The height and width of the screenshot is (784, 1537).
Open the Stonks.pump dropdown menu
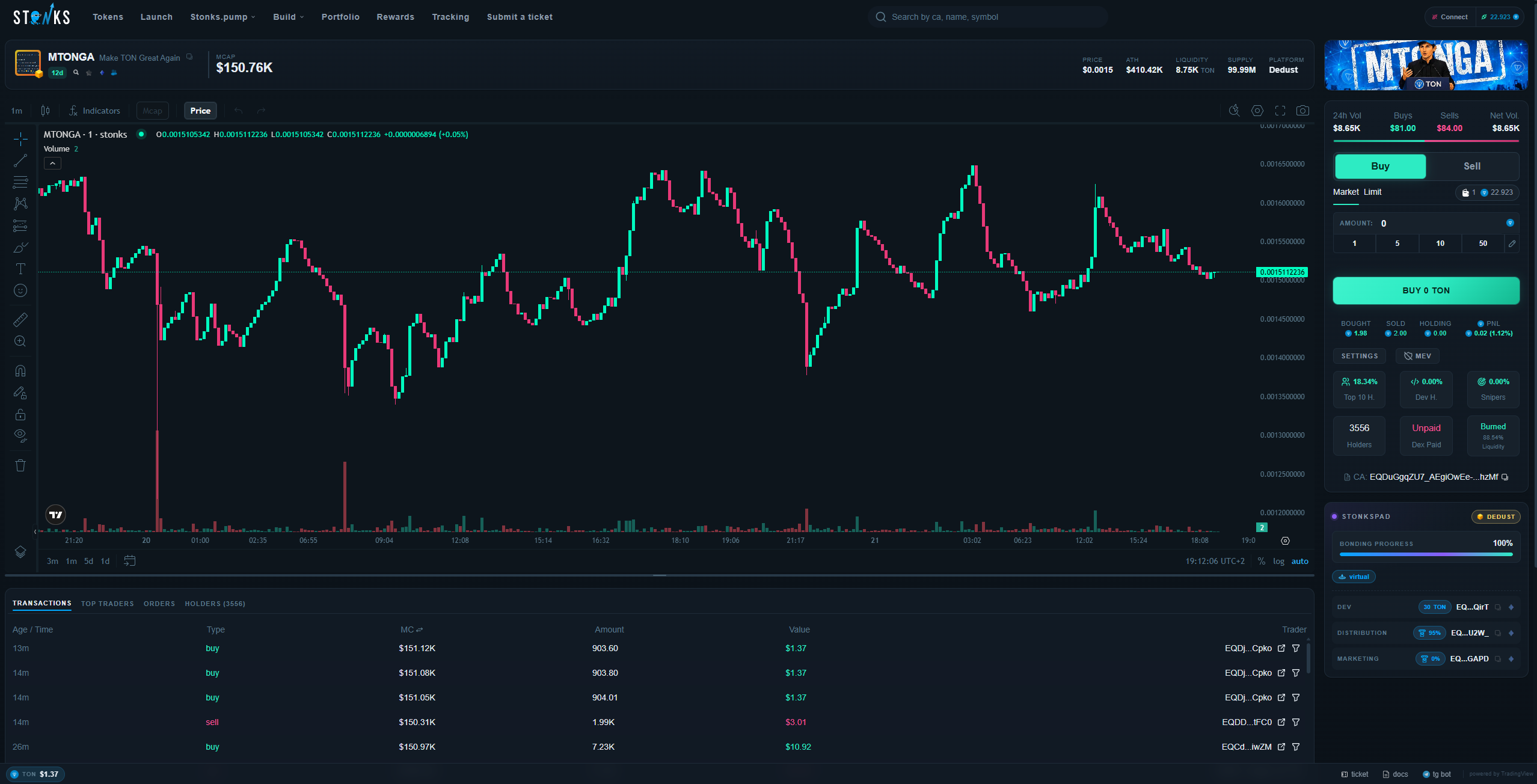pos(222,17)
